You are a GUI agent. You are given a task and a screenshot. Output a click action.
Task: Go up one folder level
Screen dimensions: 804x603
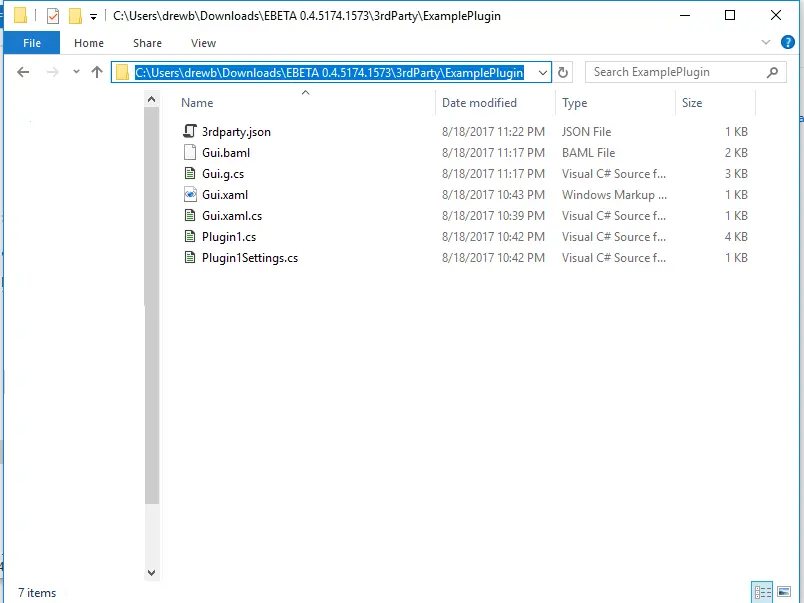[x=97, y=72]
